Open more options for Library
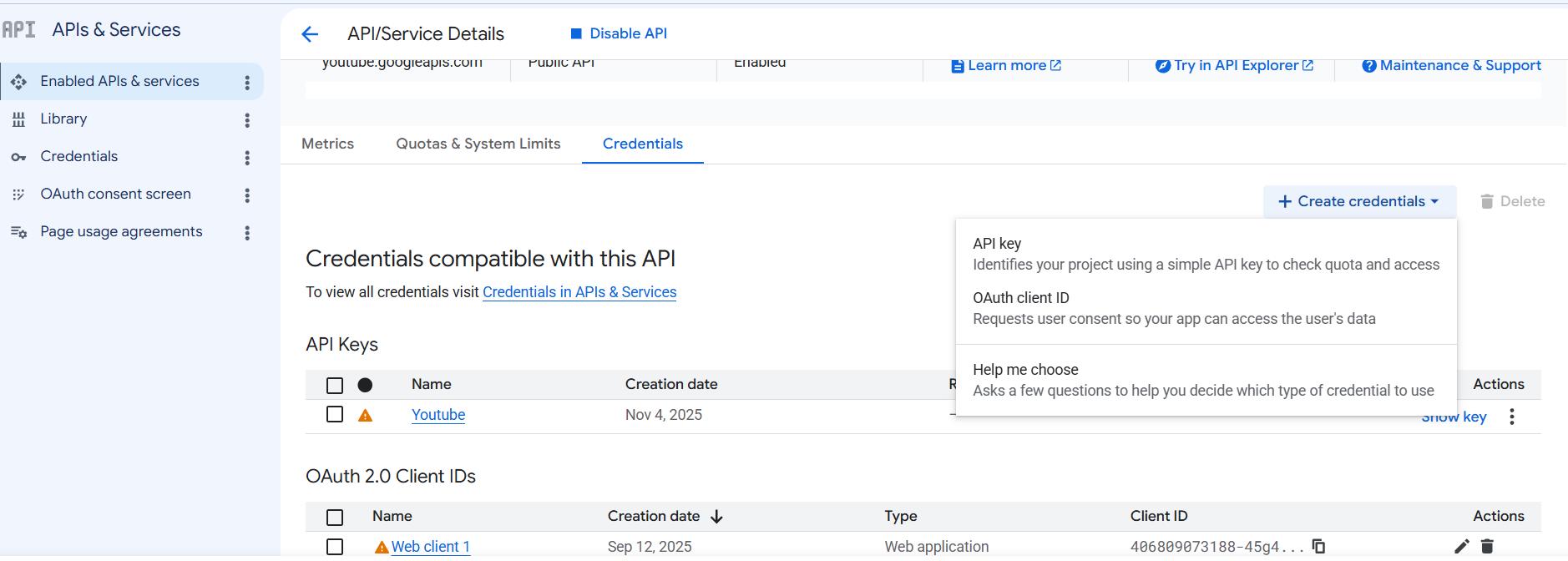 pyautogui.click(x=247, y=120)
